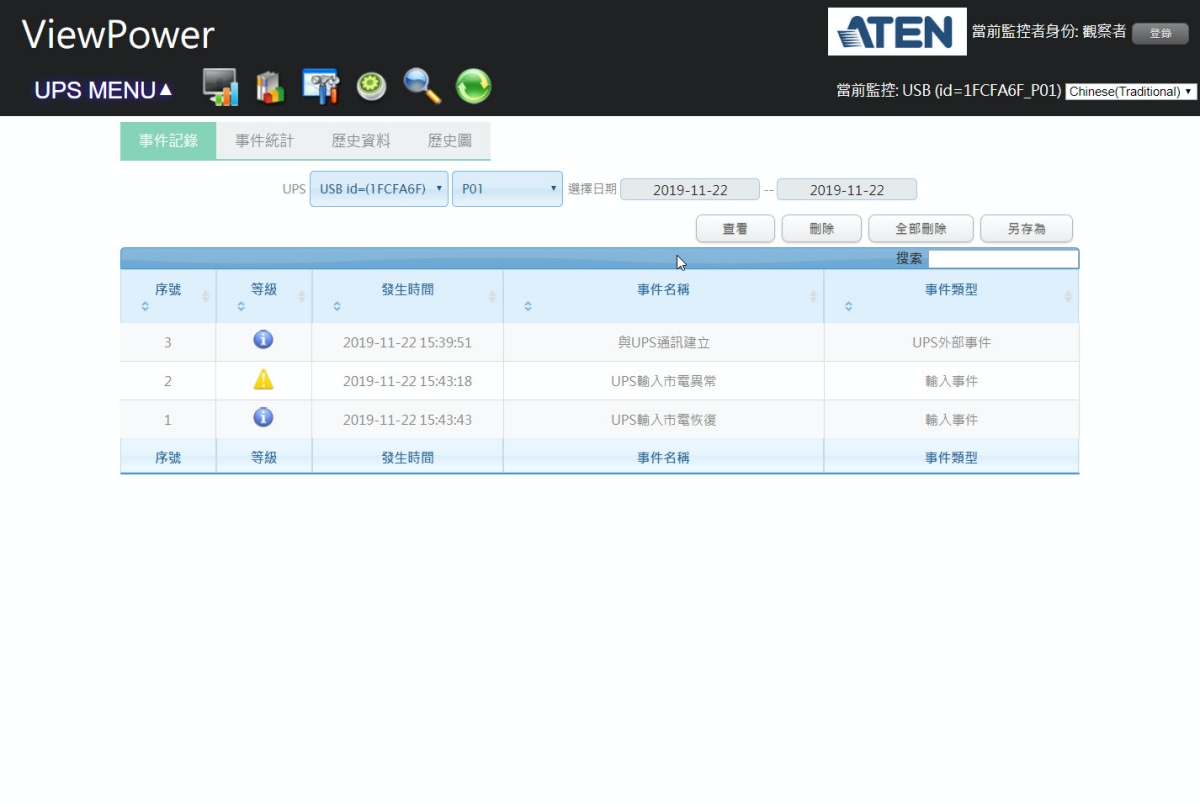Open the window with tools icon

click(x=321, y=87)
